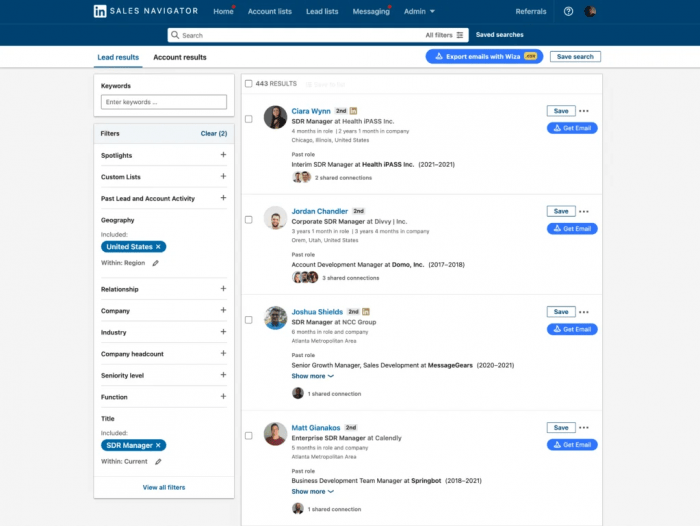Expand the Industry filter
This screenshot has width=700, height=526.
tap(223, 332)
